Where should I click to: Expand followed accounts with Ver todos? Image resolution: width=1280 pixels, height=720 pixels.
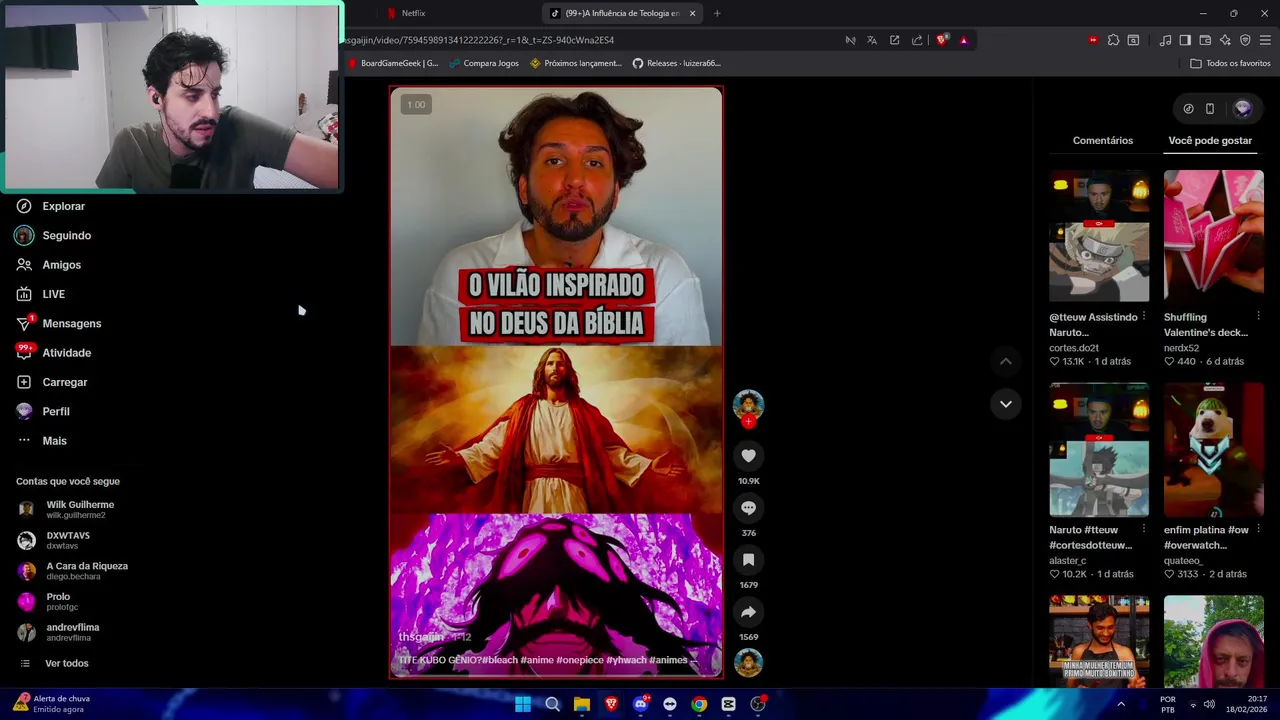[x=54, y=663]
